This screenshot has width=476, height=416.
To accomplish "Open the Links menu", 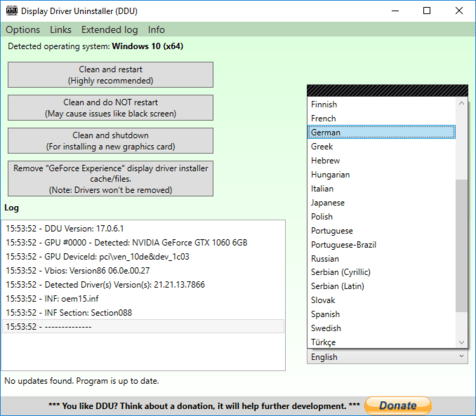I will pos(60,30).
